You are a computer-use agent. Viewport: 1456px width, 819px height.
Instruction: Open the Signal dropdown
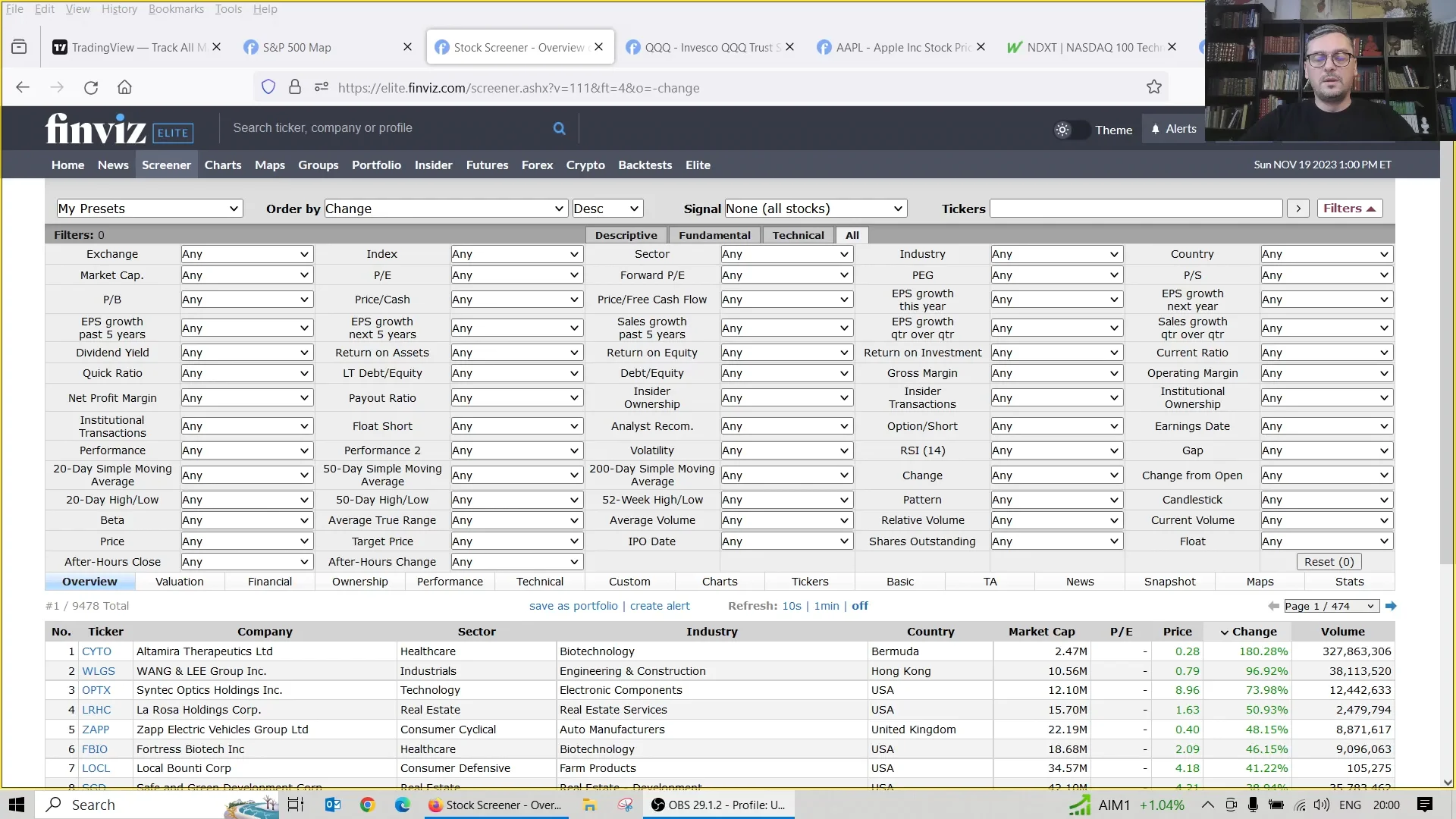point(815,209)
